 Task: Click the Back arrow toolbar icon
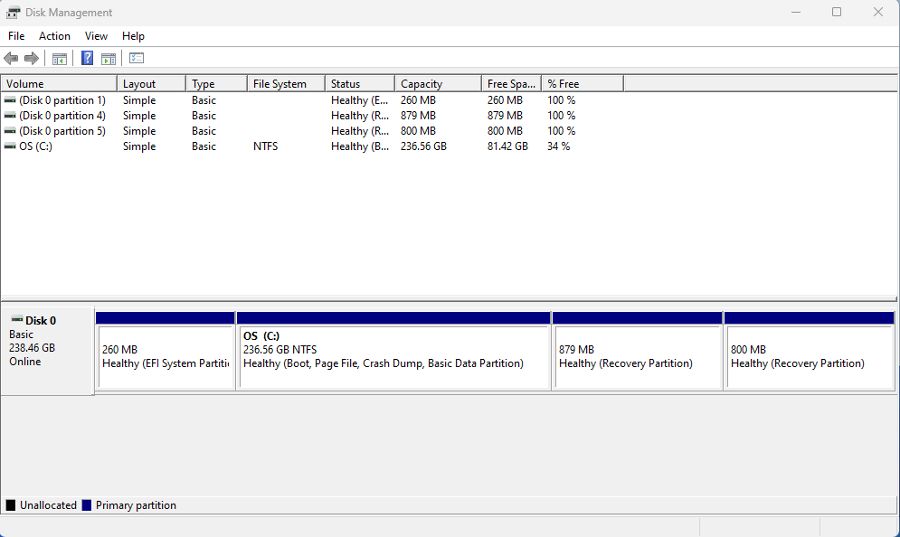[11, 59]
